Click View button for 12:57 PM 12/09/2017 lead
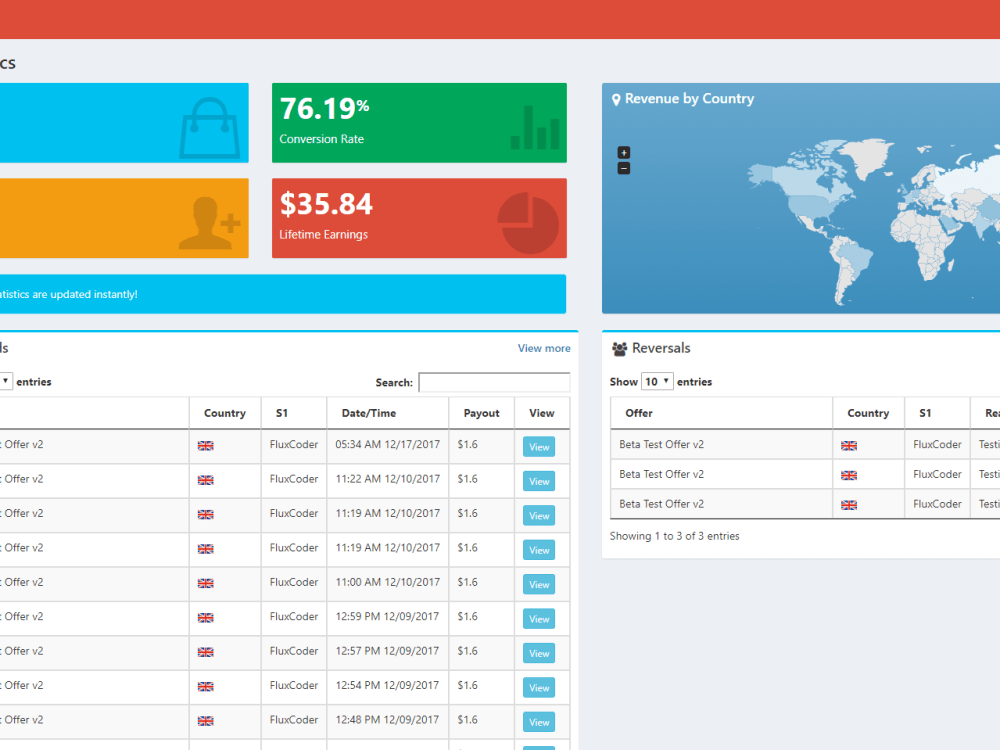The image size is (1000, 750). (x=539, y=654)
